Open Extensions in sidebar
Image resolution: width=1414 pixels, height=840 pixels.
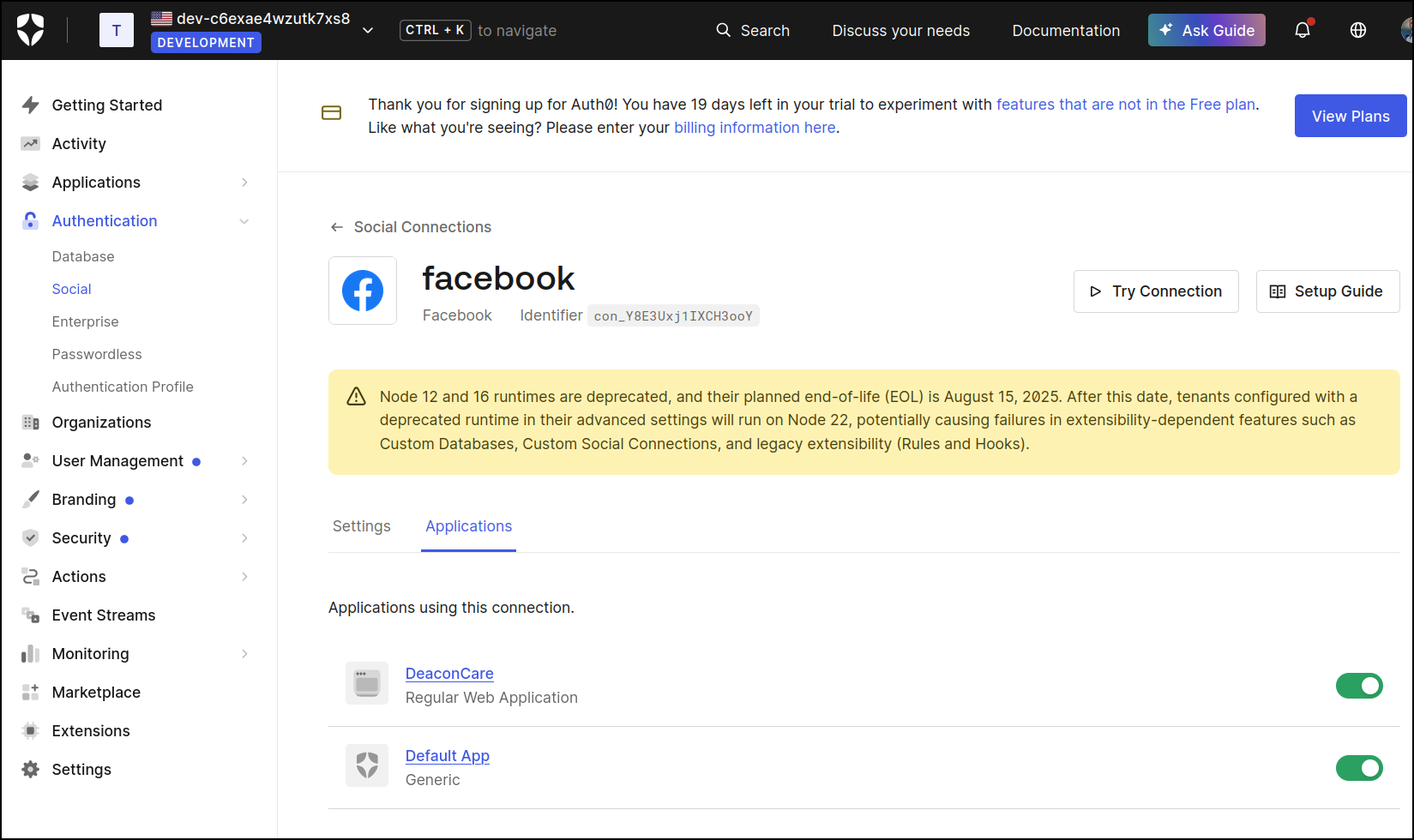pos(91,730)
